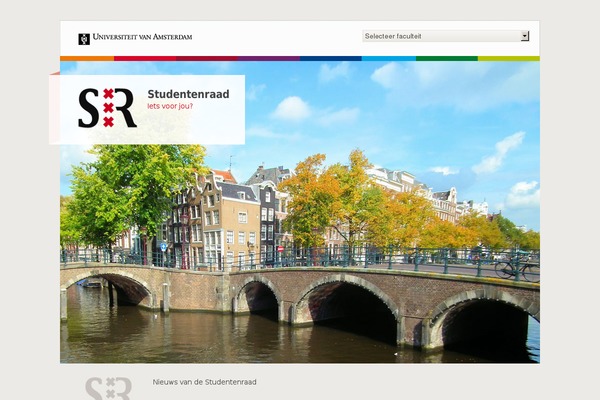Click the Universiteit van Amsterdam crest icon
Screen dimensions: 600x400
click(84, 39)
